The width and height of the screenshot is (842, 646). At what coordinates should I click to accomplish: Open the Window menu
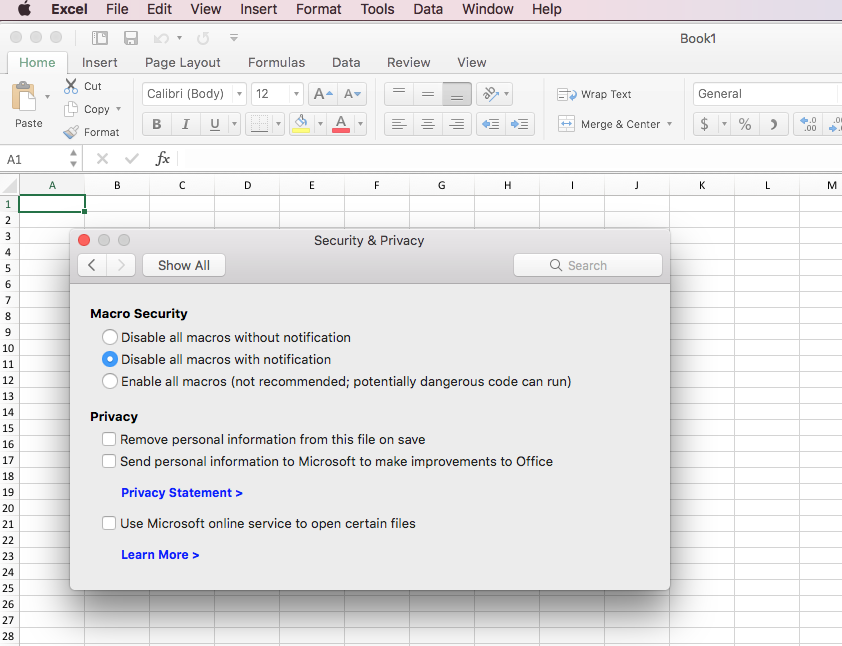pyautogui.click(x=488, y=9)
